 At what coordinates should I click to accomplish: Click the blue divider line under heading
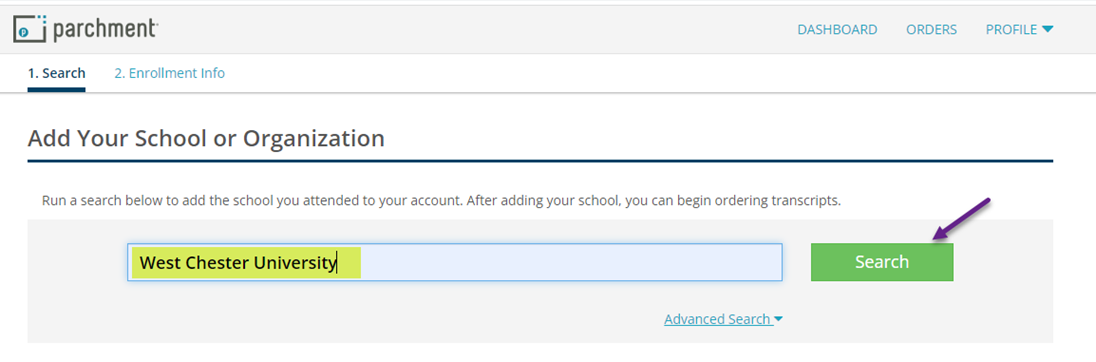pyautogui.click(x=540, y=161)
